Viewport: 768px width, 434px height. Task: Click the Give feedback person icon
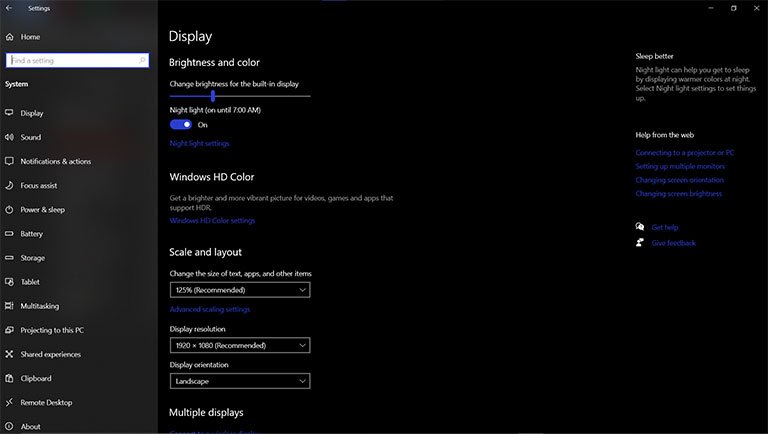[x=640, y=242]
